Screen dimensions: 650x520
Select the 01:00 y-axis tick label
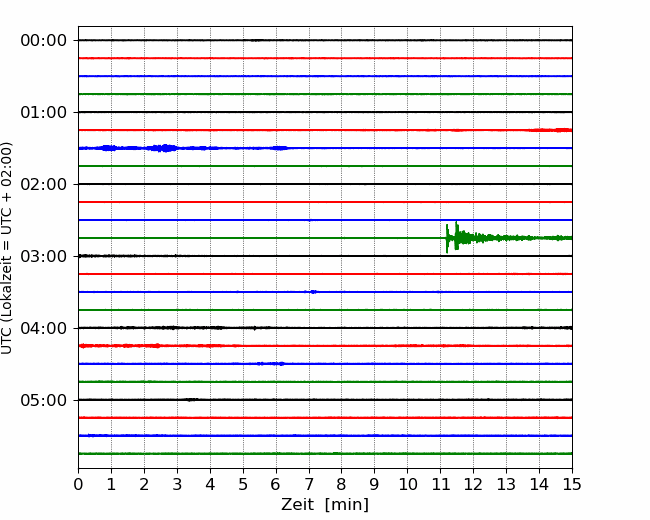[44, 112]
